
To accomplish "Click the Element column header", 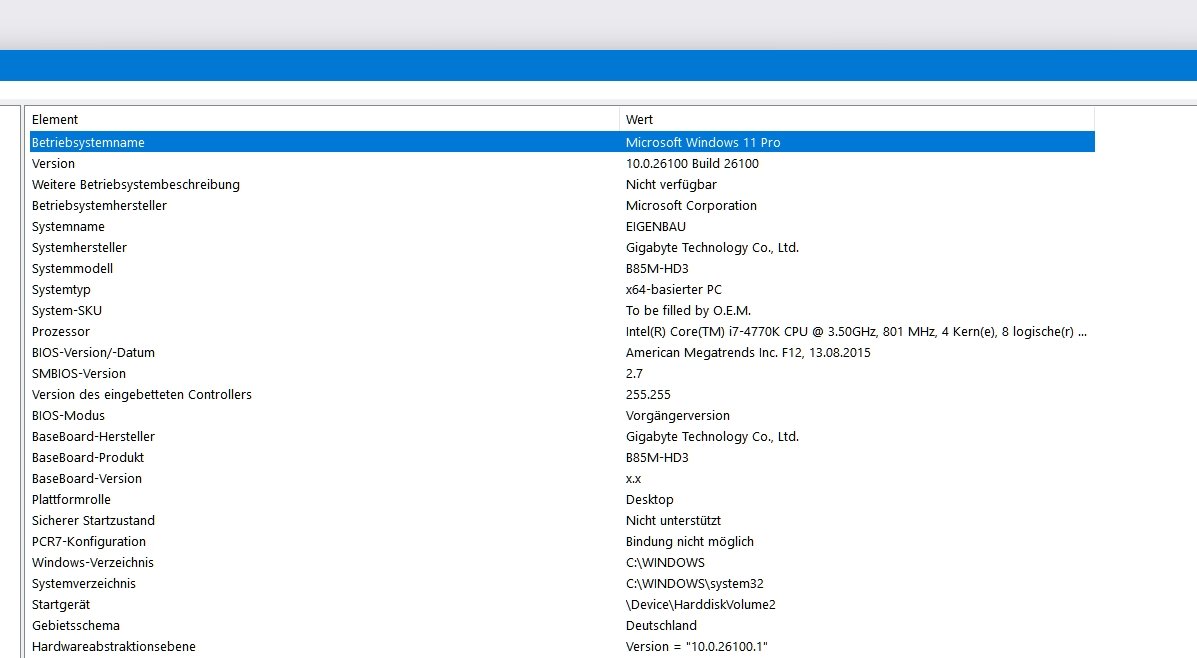I will coord(324,120).
